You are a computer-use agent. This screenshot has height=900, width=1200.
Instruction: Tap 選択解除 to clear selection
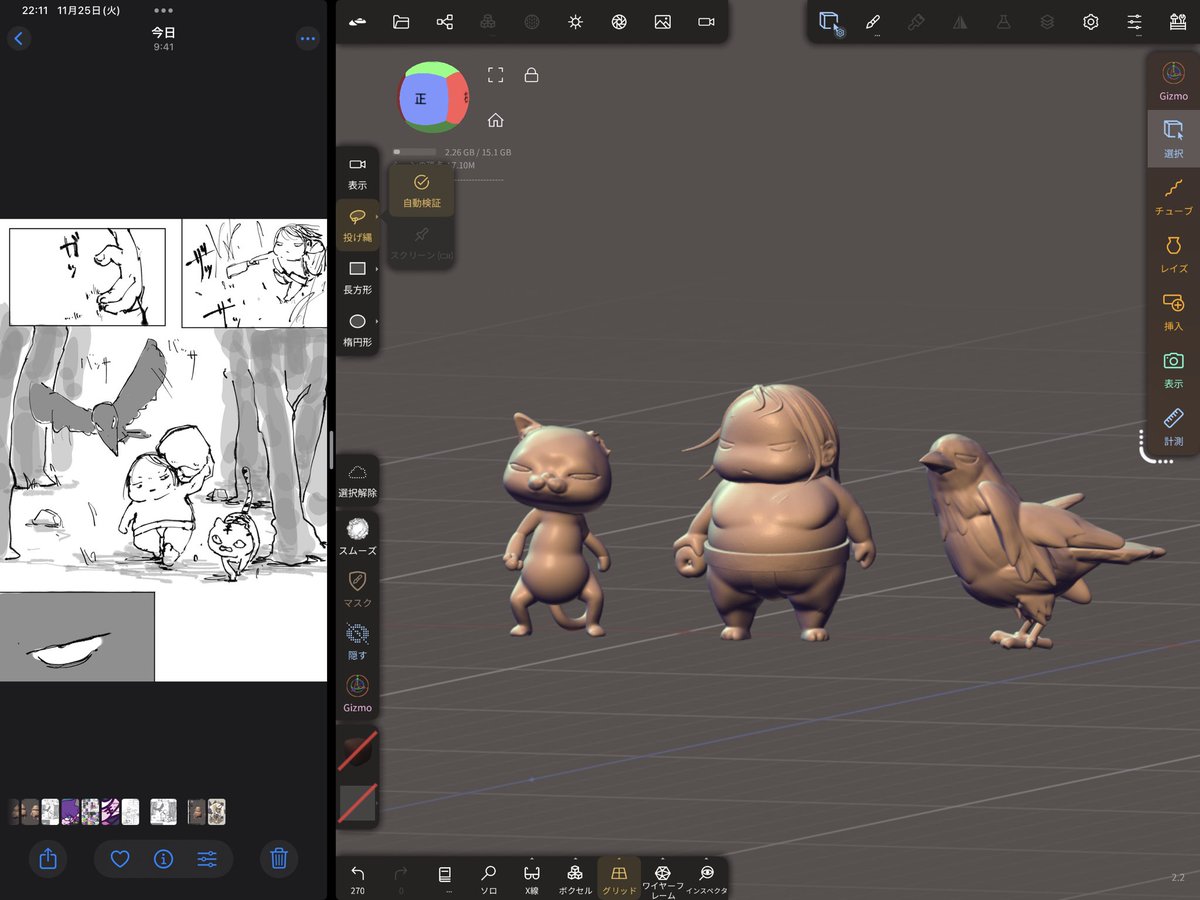tap(357, 481)
